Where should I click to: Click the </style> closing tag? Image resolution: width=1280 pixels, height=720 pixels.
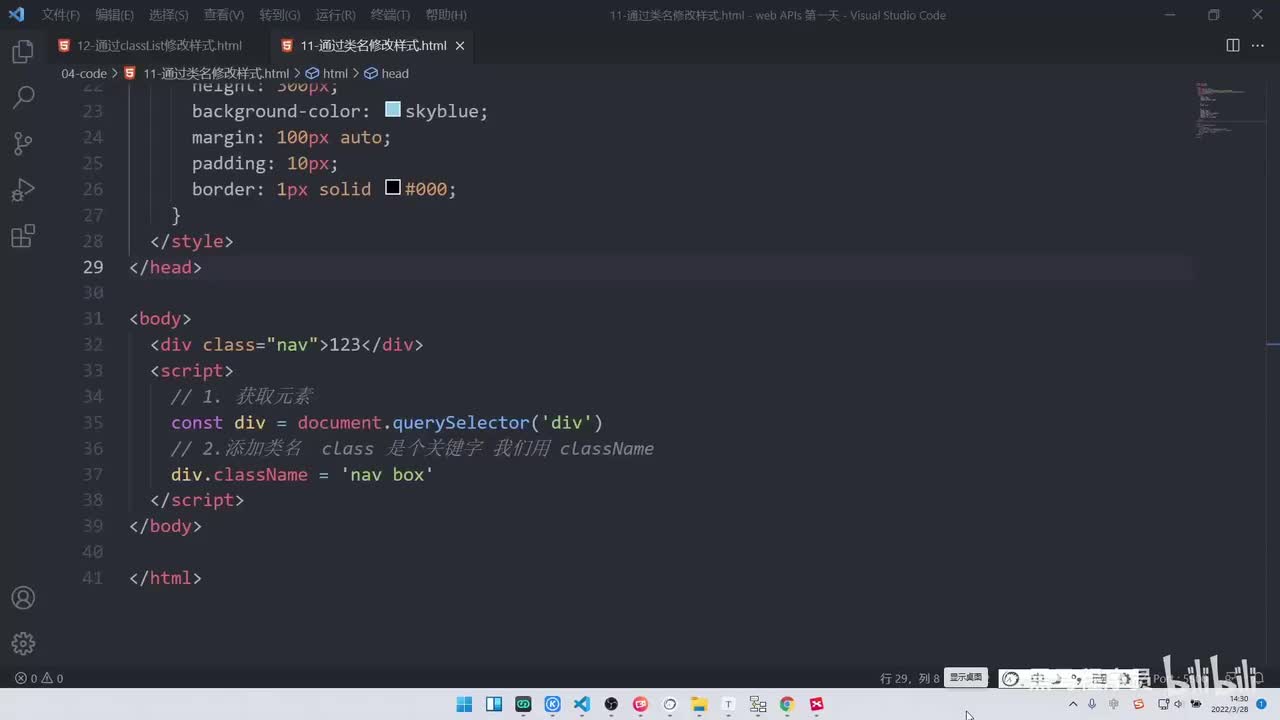pyautogui.click(x=191, y=241)
